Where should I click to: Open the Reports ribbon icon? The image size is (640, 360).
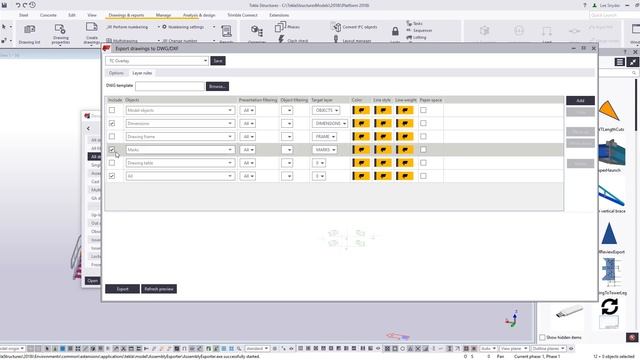(x=226, y=31)
